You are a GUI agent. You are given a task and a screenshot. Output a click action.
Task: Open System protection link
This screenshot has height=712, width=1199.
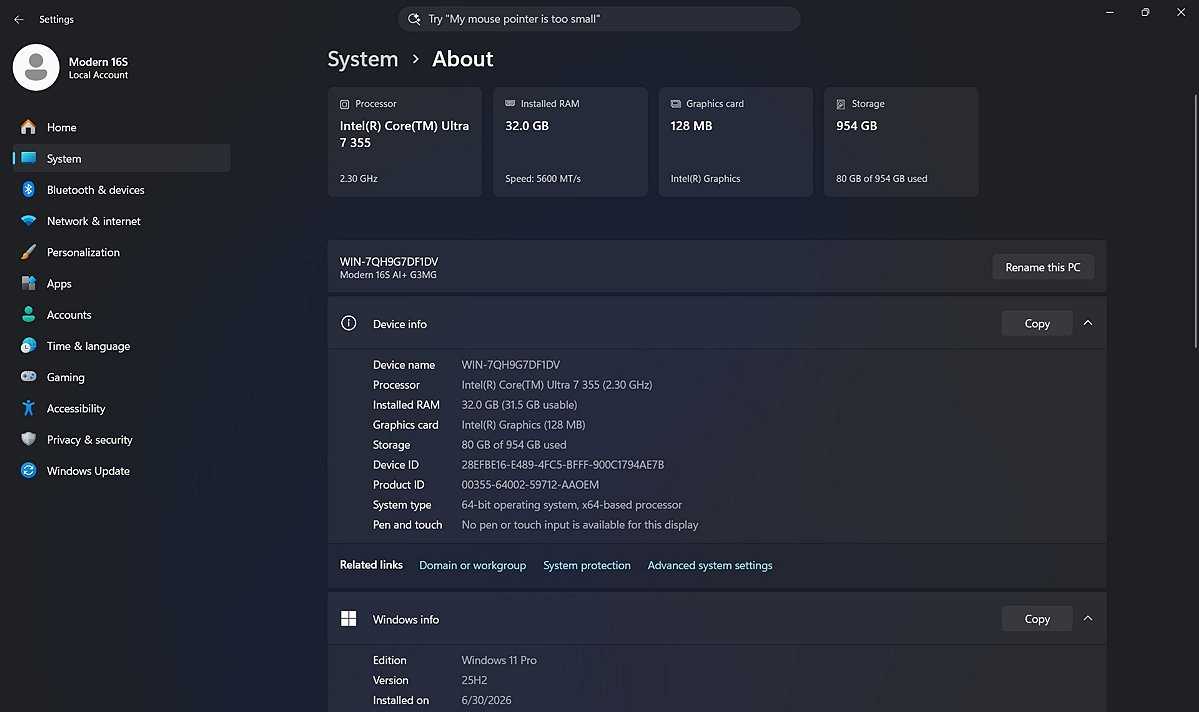587,565
